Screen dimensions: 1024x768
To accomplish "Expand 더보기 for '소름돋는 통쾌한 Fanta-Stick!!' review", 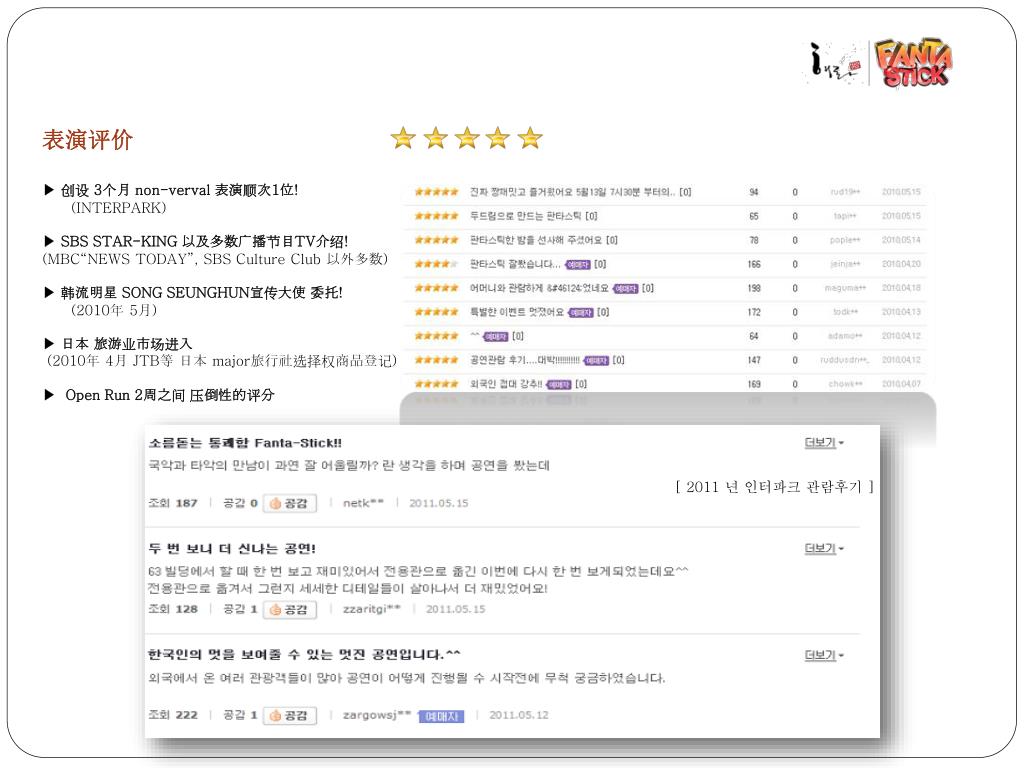I will (824, 443).
